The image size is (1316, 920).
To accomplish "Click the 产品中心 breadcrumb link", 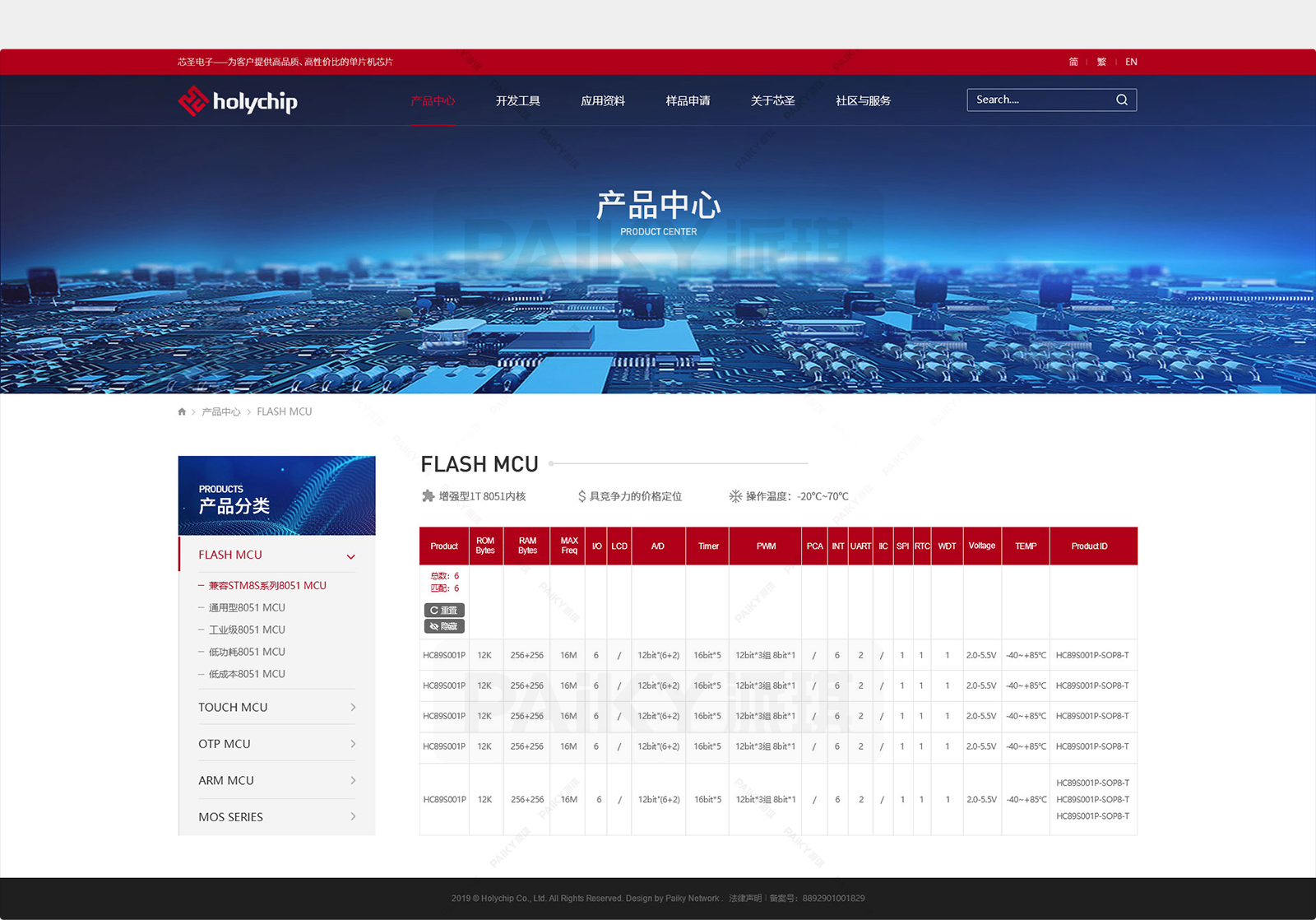I will [221, 411].
